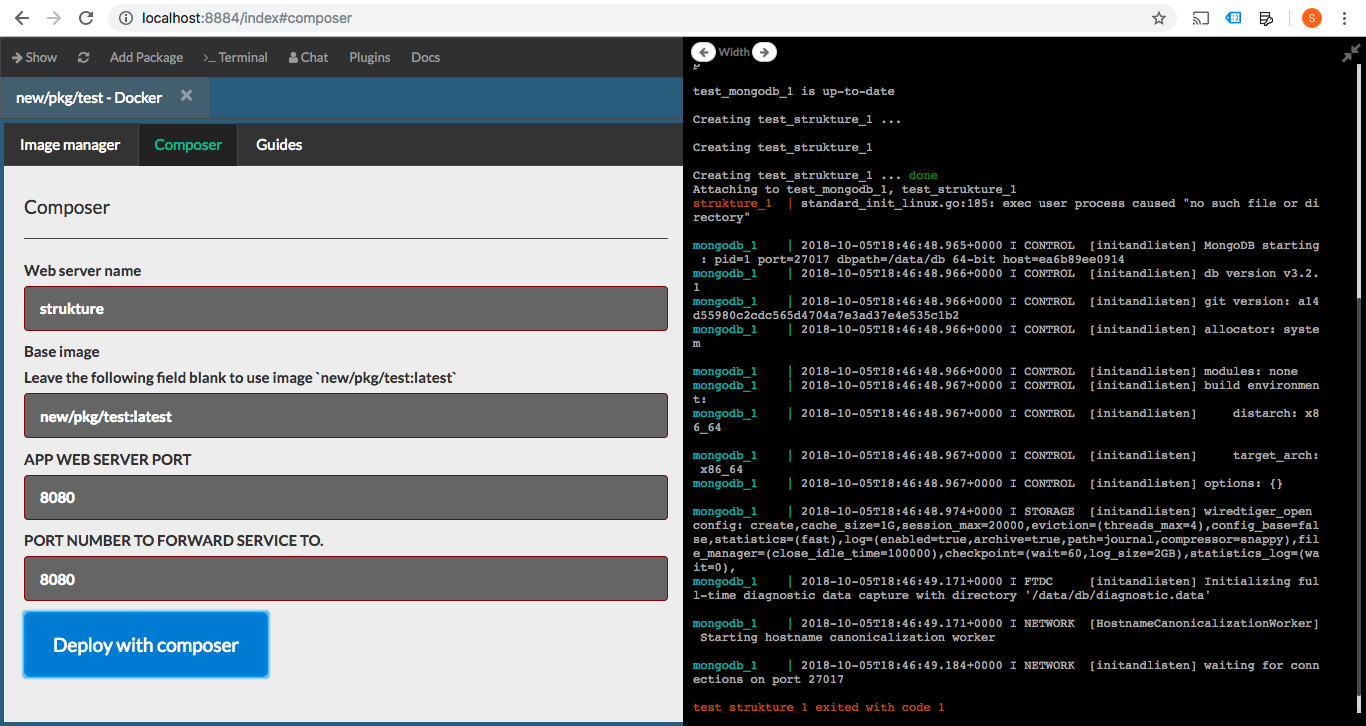Viewport: 1366px width, 726px height.
Task: Switch to the Guides tab
Action: (x=279, y=145)
